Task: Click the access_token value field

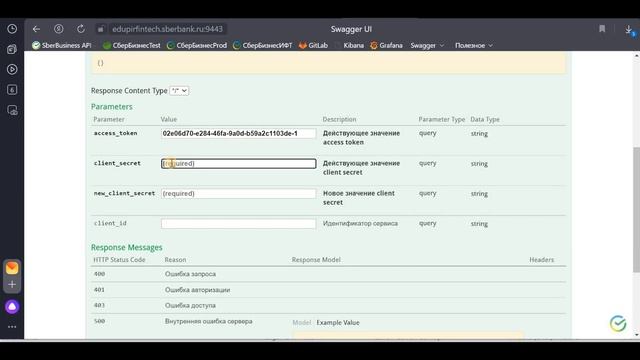Action: tap(238, 133)
